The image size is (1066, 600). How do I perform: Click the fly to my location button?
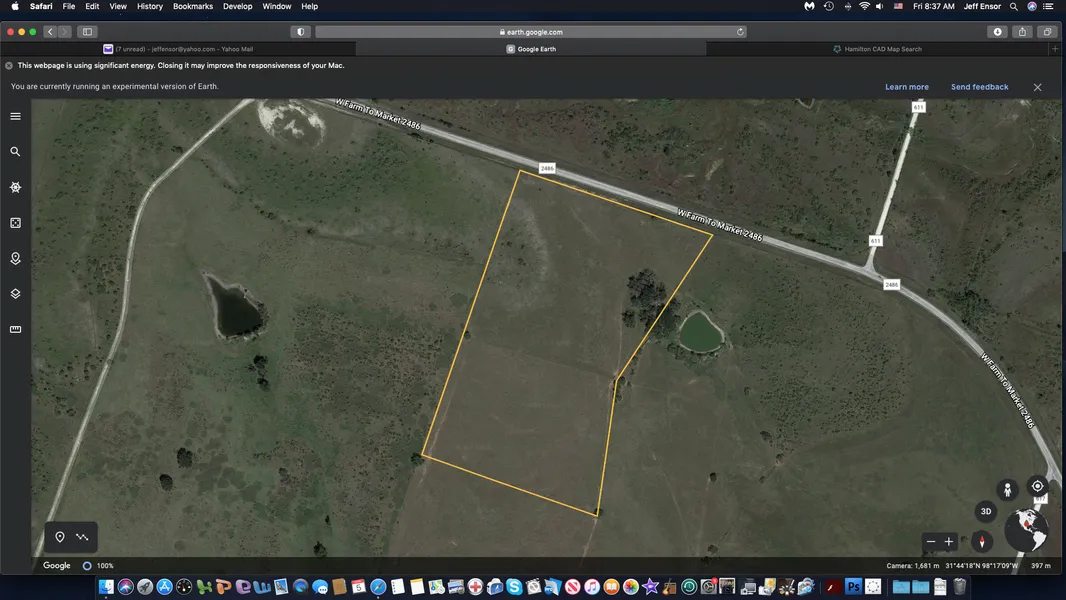[1038, 486]
